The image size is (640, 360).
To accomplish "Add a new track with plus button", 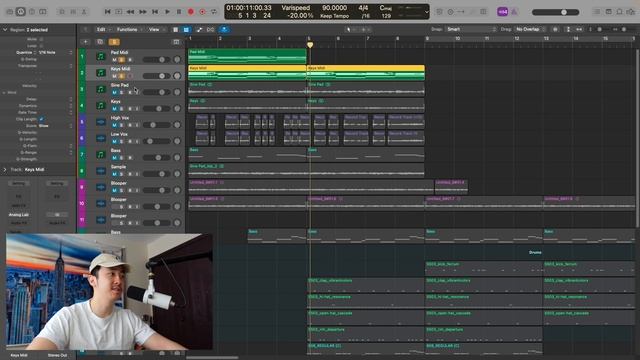I will click(x=85, y=42).
